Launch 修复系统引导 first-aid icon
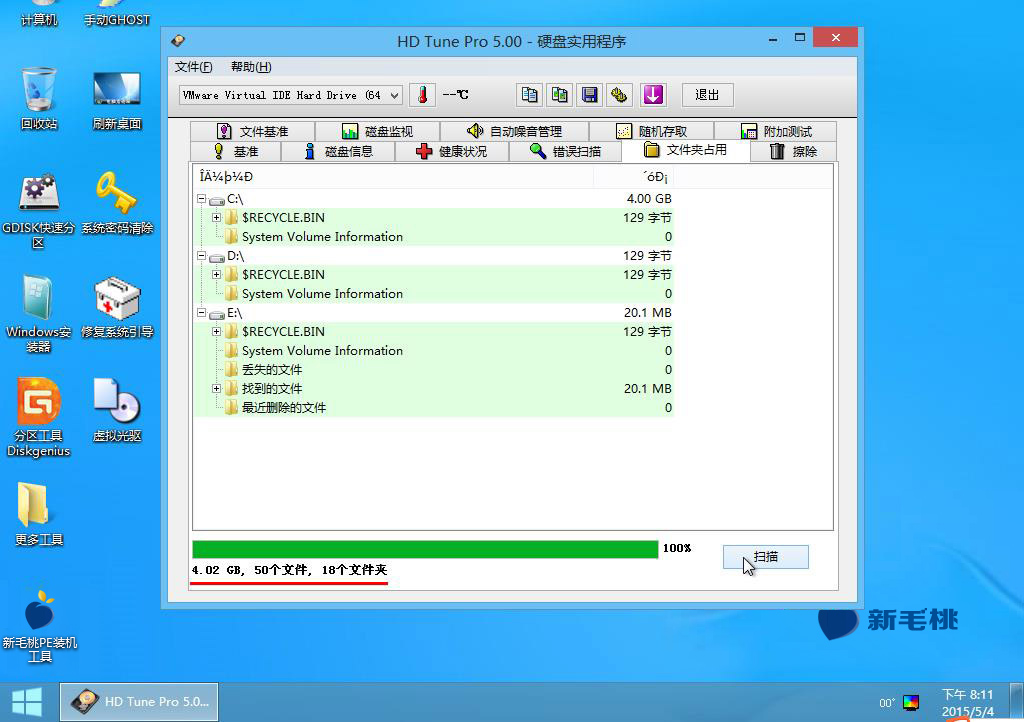Image resolution: width=1024 pixels, height=722 pixels. (x=117, y=307)
